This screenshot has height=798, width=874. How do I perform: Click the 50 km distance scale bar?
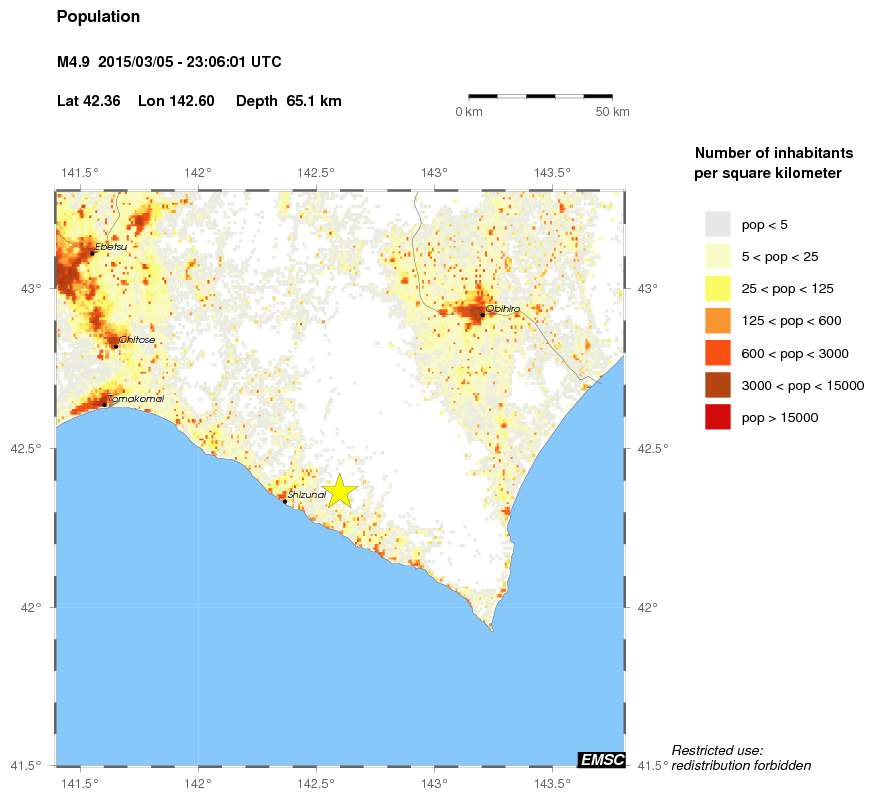(539, 99)
